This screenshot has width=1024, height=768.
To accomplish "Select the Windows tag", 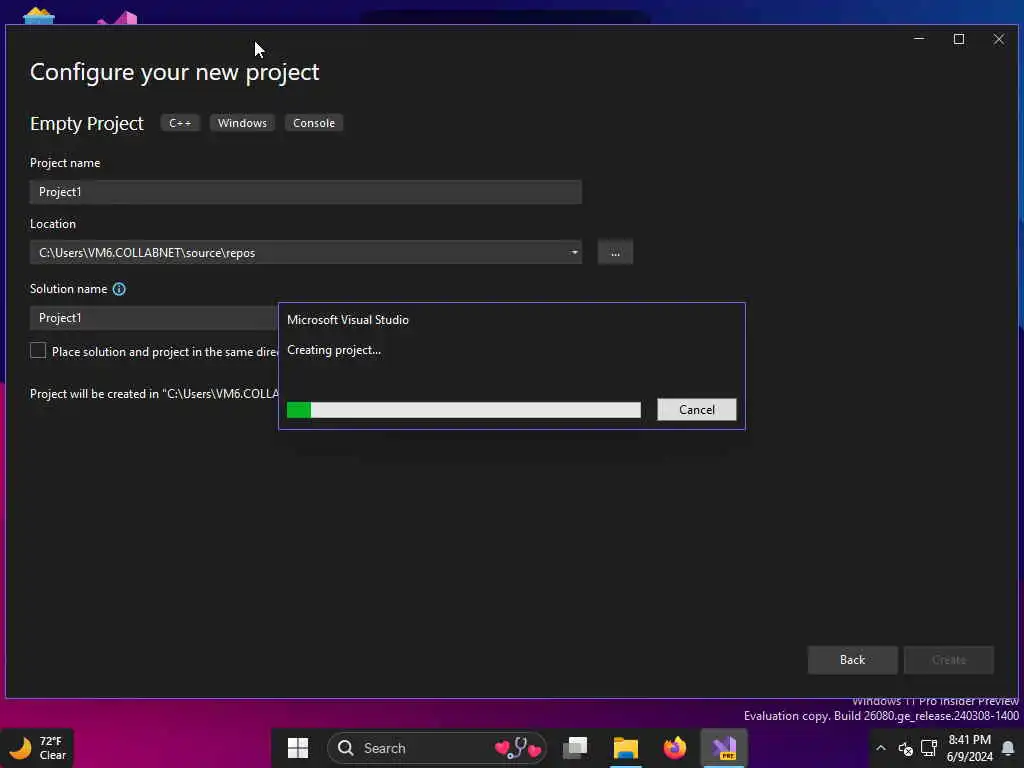I will pyautogui.click(x=242, y=123).
